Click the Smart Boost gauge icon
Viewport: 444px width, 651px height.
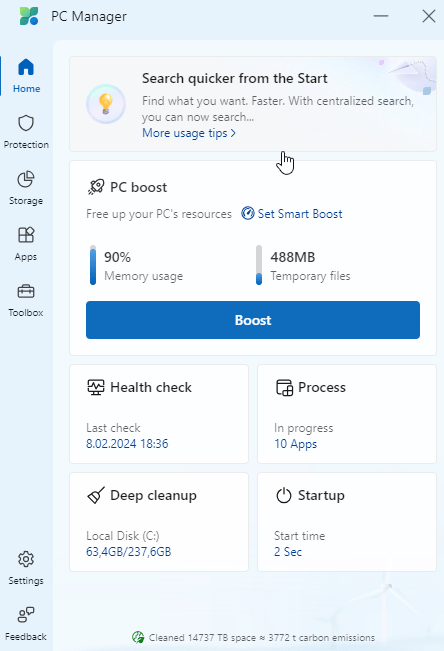[248, 213]
